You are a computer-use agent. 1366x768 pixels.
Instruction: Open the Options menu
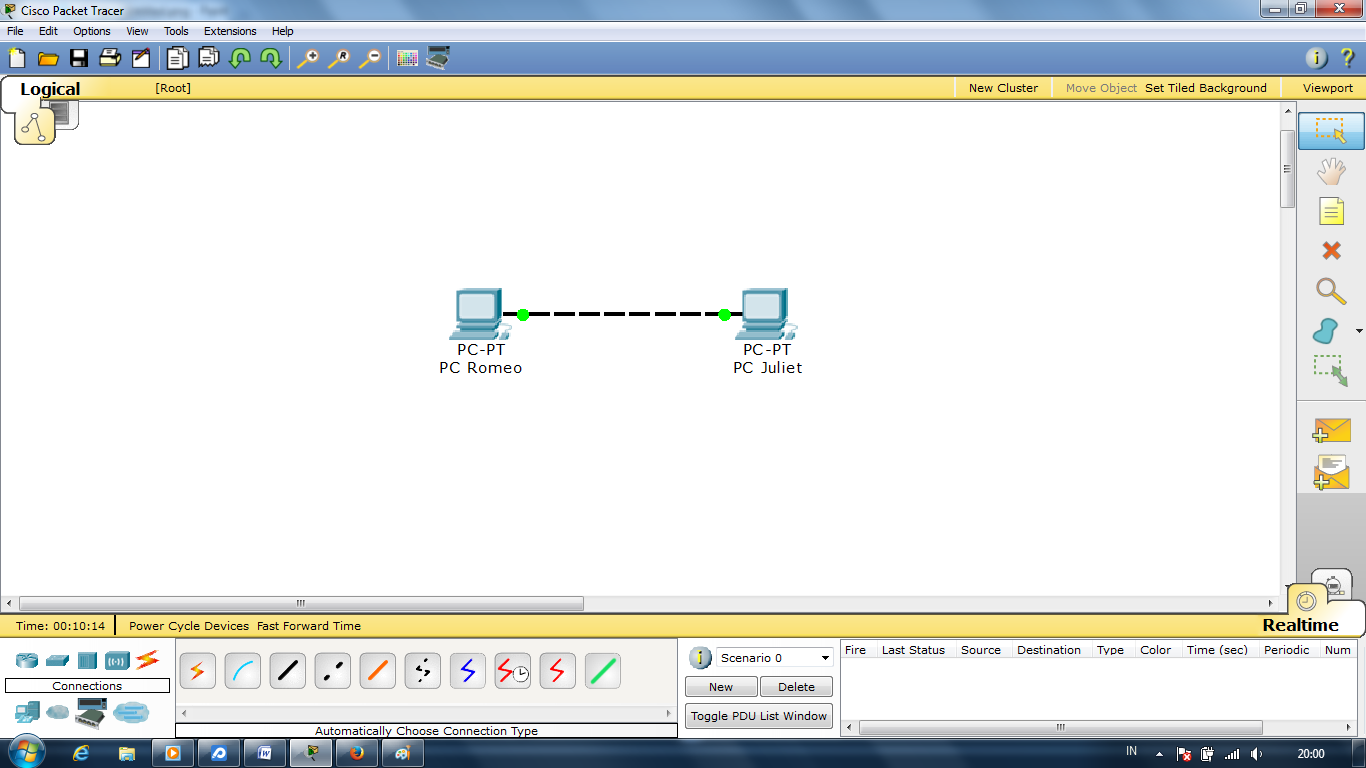(x=92, y=31)
